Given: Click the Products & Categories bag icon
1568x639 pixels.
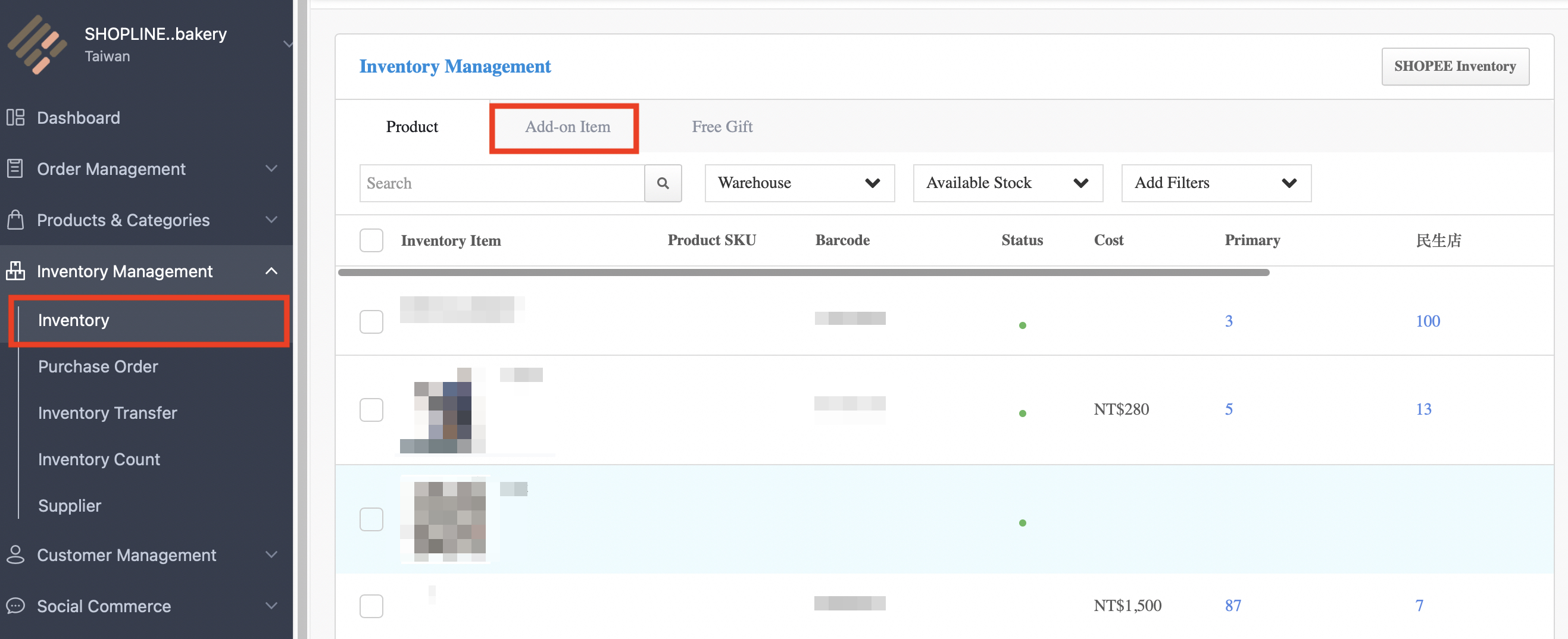Looking at the screenshot, I should click(x=15, y=220).
